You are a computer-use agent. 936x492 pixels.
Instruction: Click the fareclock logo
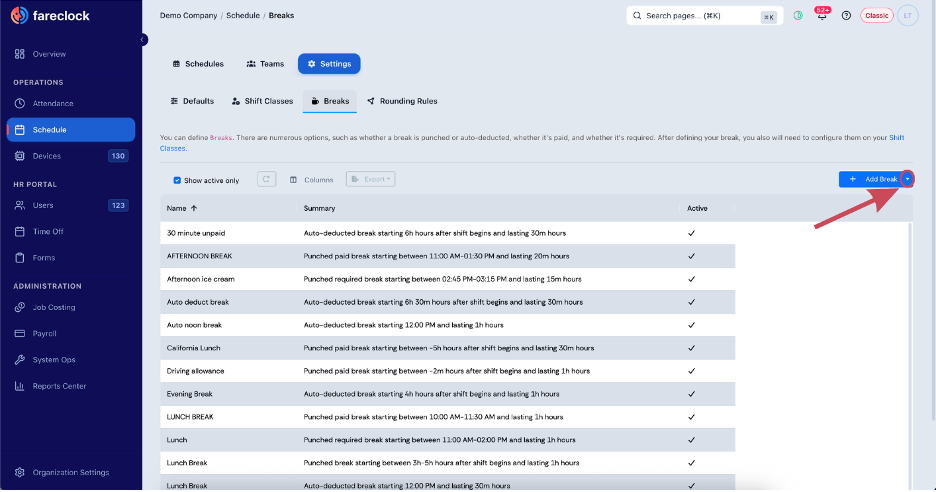coord(50,16)
